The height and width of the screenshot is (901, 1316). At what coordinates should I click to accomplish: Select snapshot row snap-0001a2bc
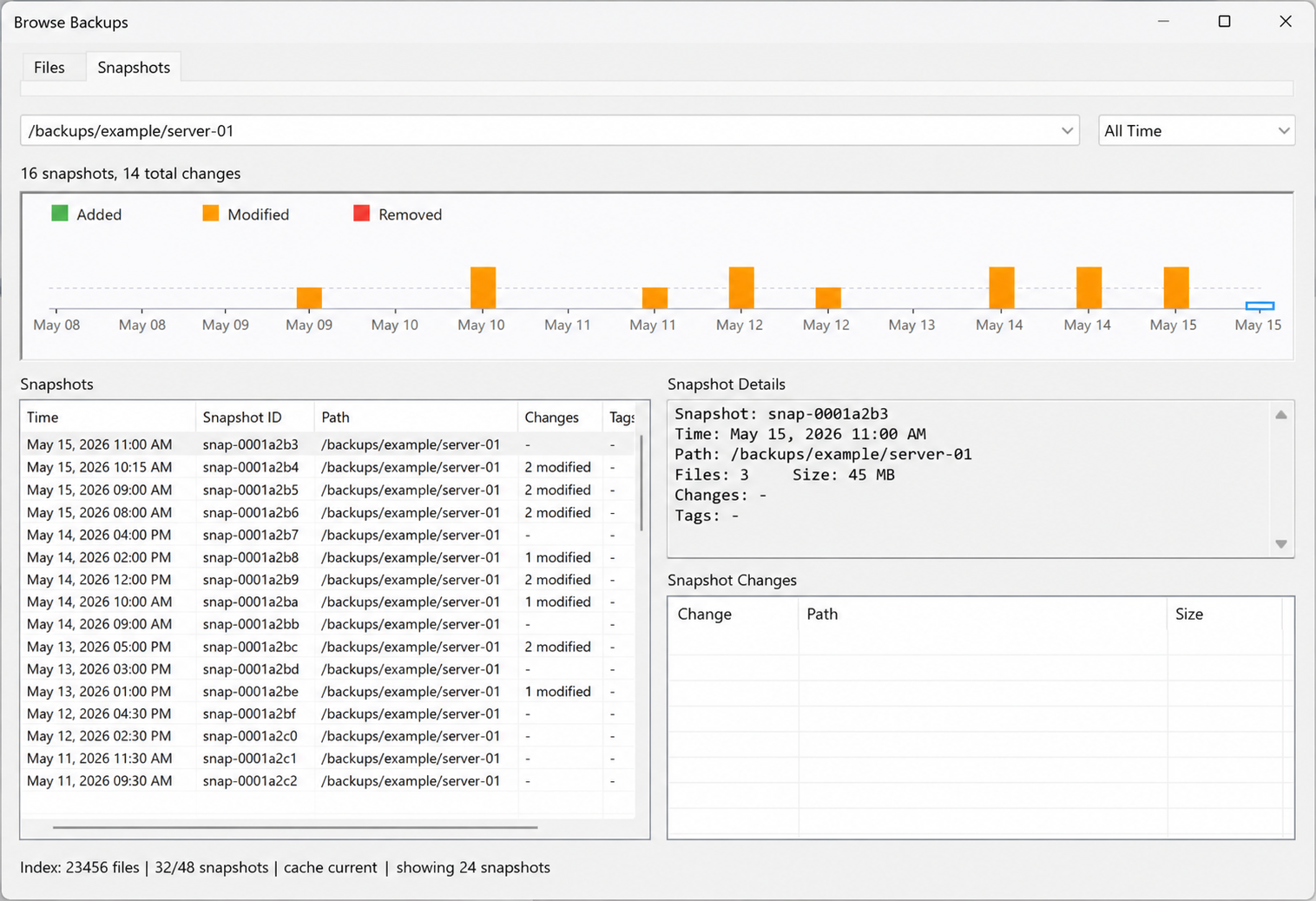(x=328, y=647)
